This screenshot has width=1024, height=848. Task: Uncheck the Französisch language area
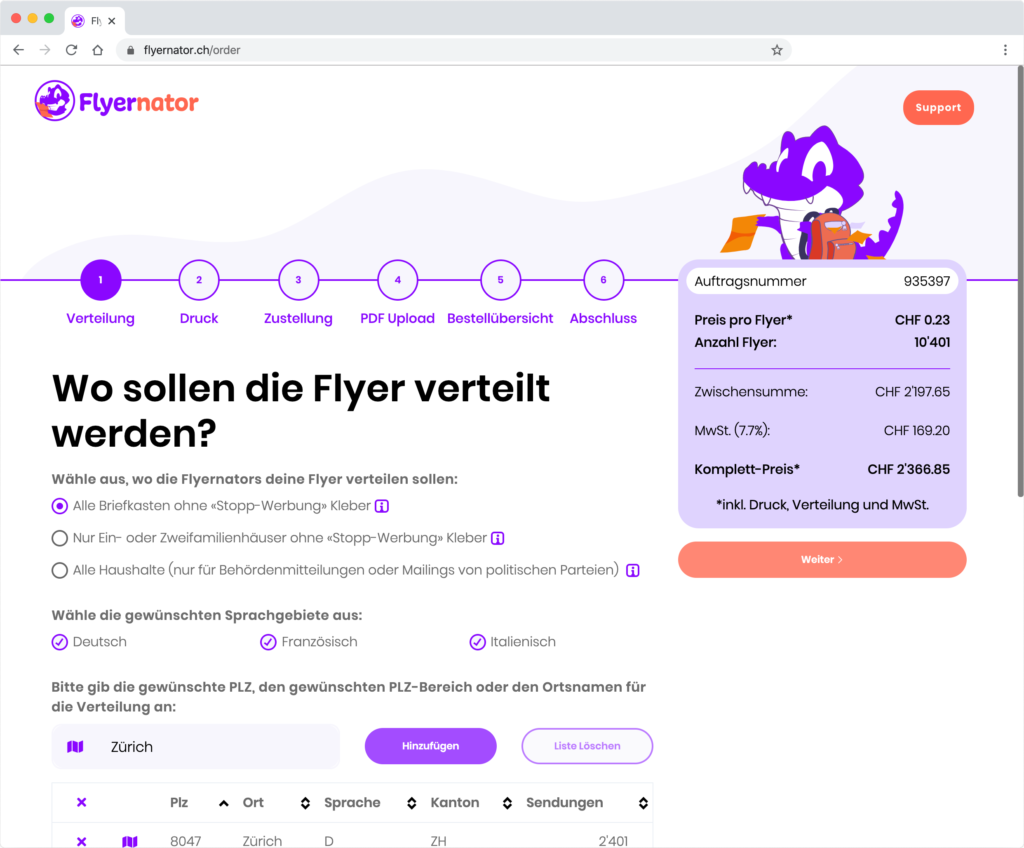[268, 642]
